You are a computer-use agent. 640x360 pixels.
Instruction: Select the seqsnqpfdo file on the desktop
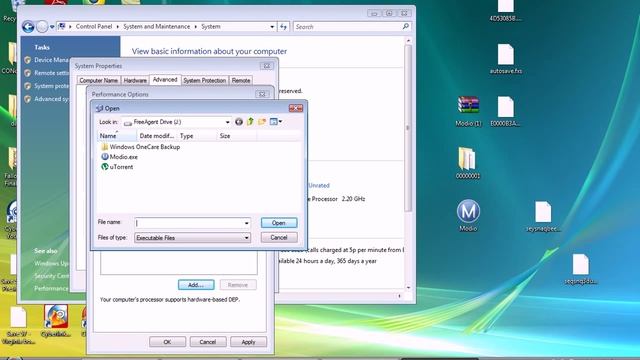click(x=580, y=269)
